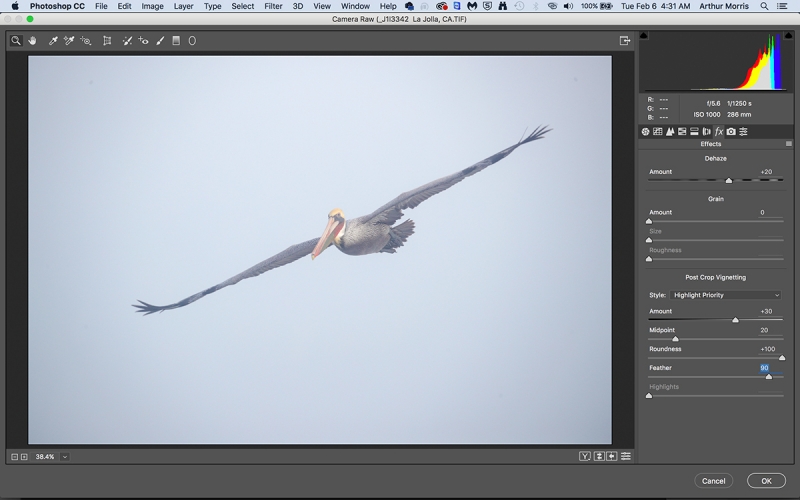Adjust the Roundness slider
The image size is (800, 500).
click(782, 358)
